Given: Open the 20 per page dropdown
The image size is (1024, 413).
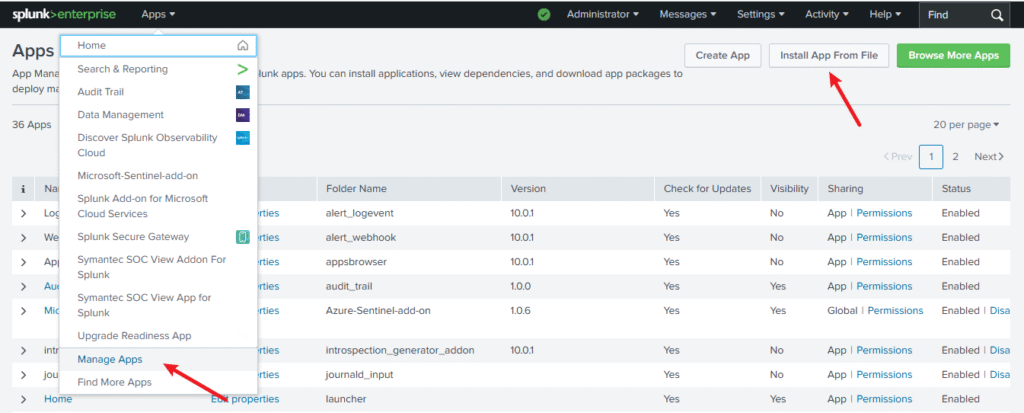Looking at the screenshot, I should point(965,125).
